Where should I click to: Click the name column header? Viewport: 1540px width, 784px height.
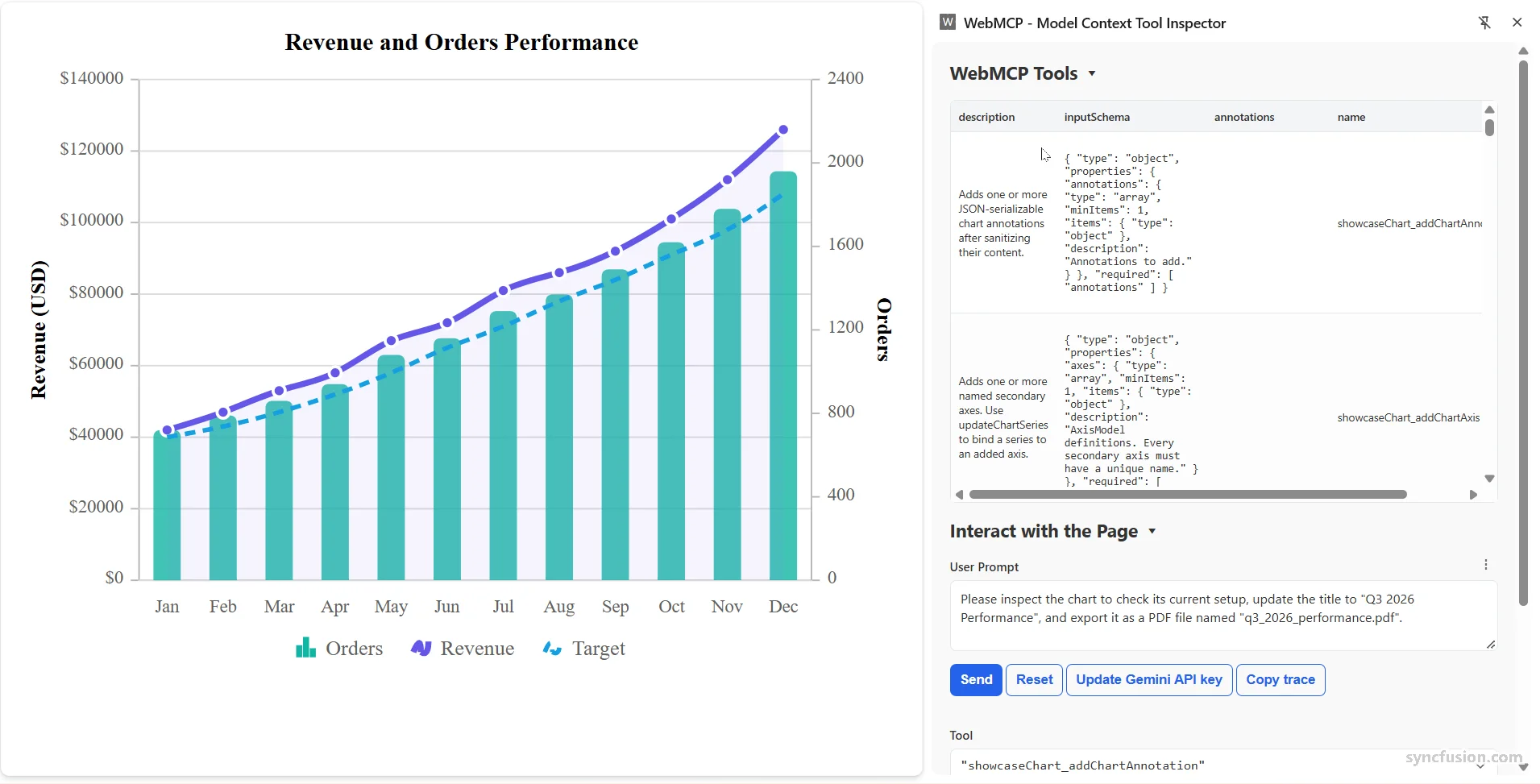click(x=1351, y=117)
